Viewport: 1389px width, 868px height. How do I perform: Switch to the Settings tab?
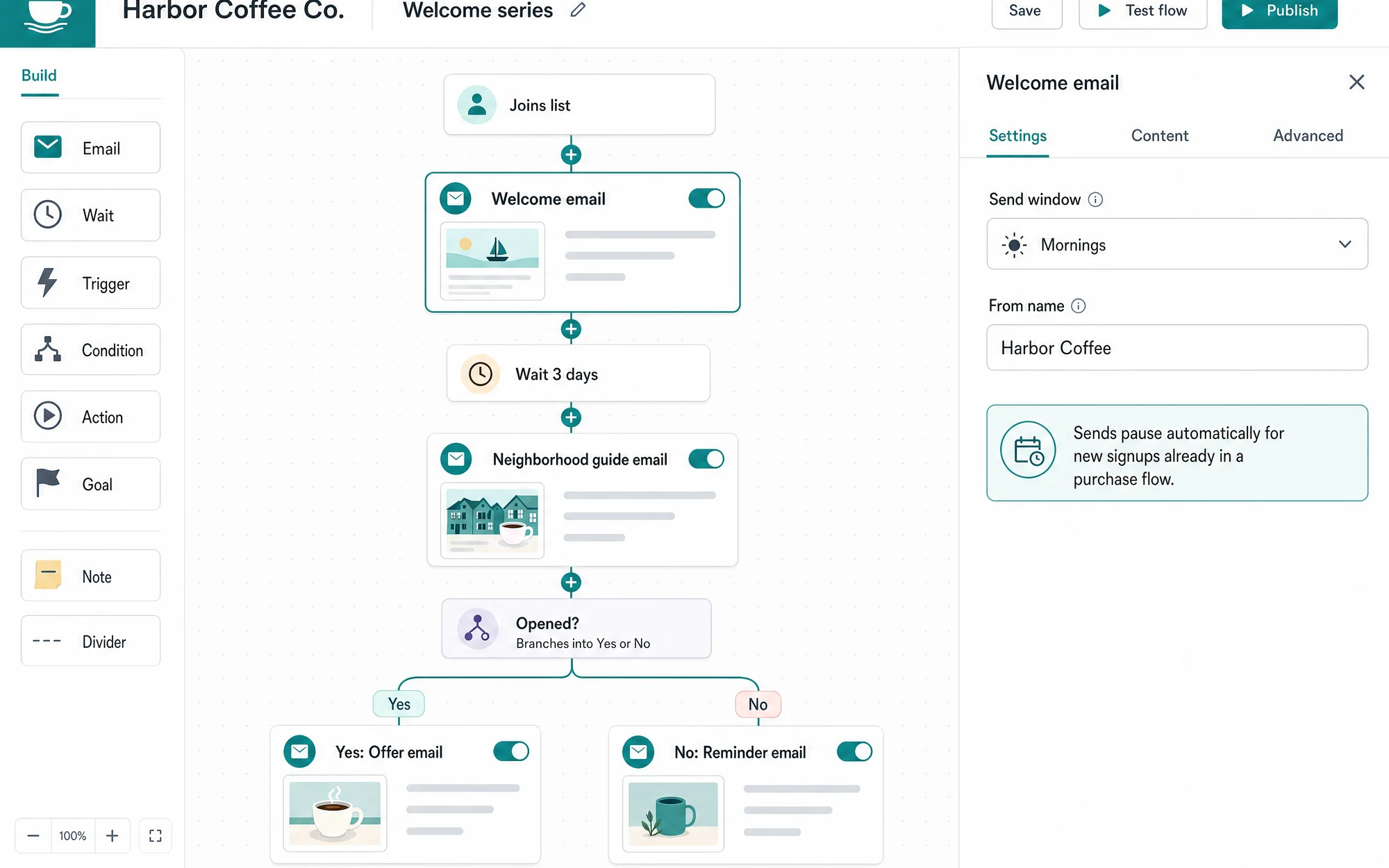(1017, 136)
